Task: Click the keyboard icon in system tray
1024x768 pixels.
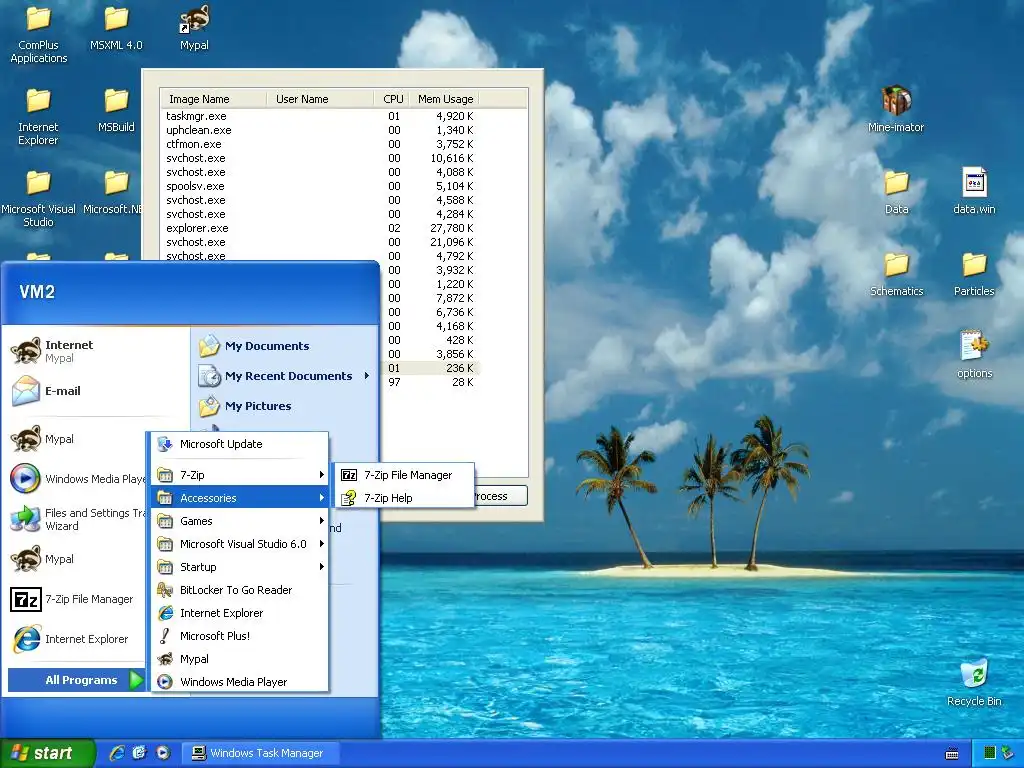Action: click(x=952, y=754)
